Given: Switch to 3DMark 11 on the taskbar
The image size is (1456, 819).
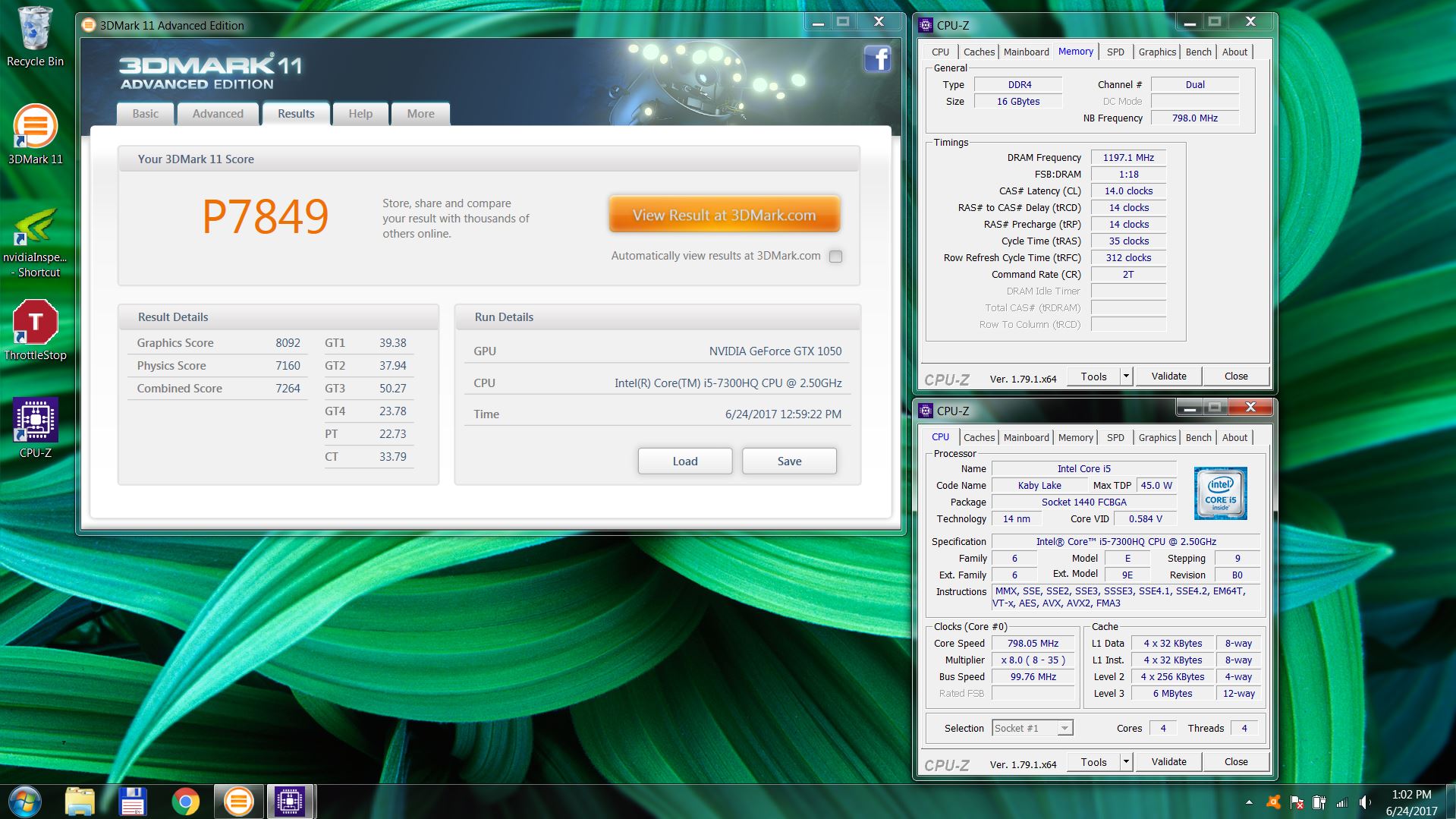Looking at the screenshot, I should pyautogui.click(x=238, y=802).
